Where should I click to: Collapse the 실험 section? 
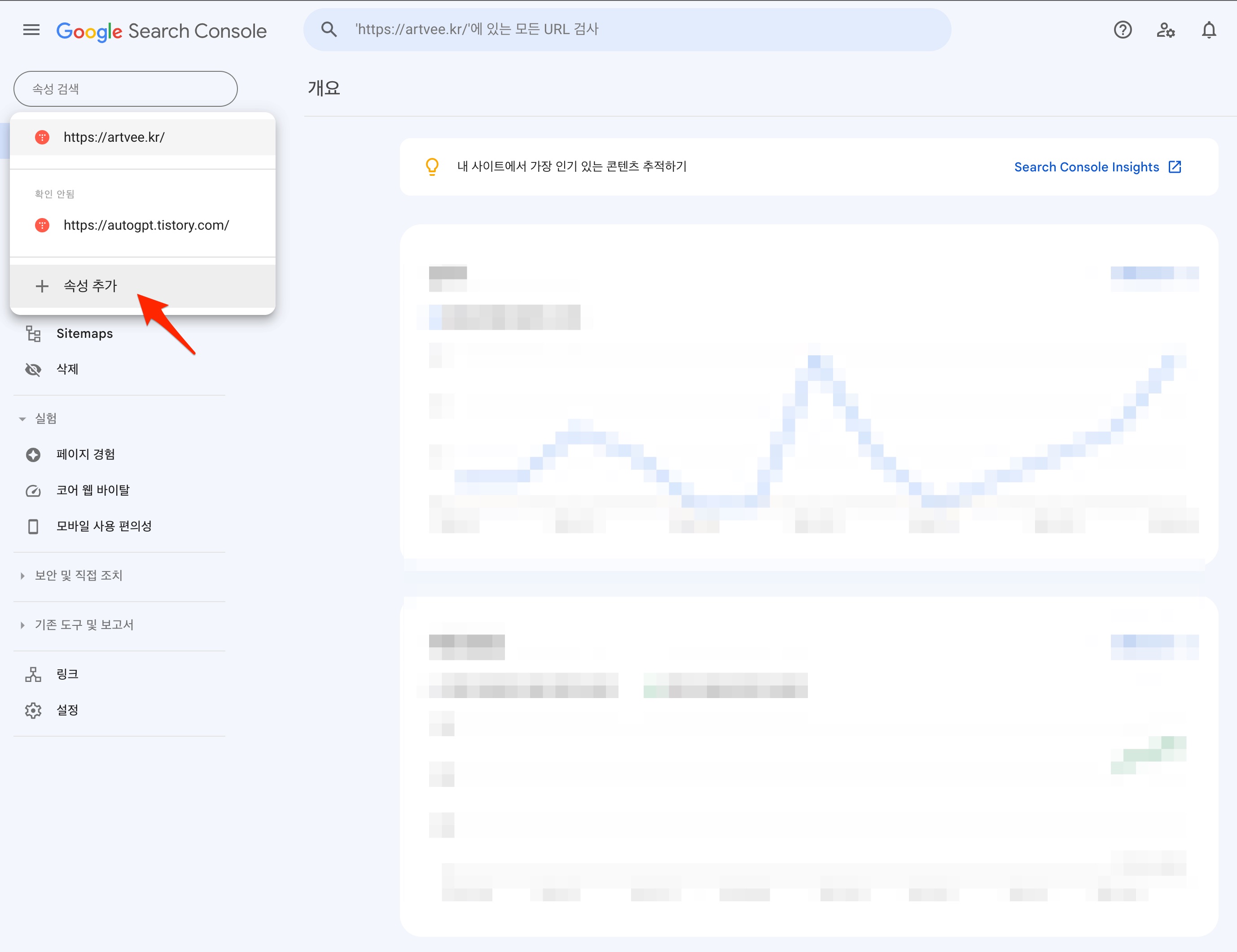22,419
